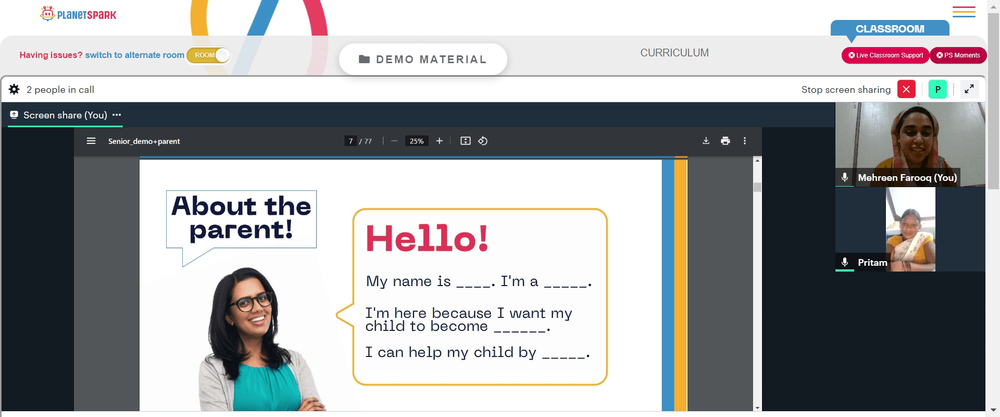Screen dimensions: 1000x417
Task: Stop screen sharing with red X button
Action: [x=906, y=89]
